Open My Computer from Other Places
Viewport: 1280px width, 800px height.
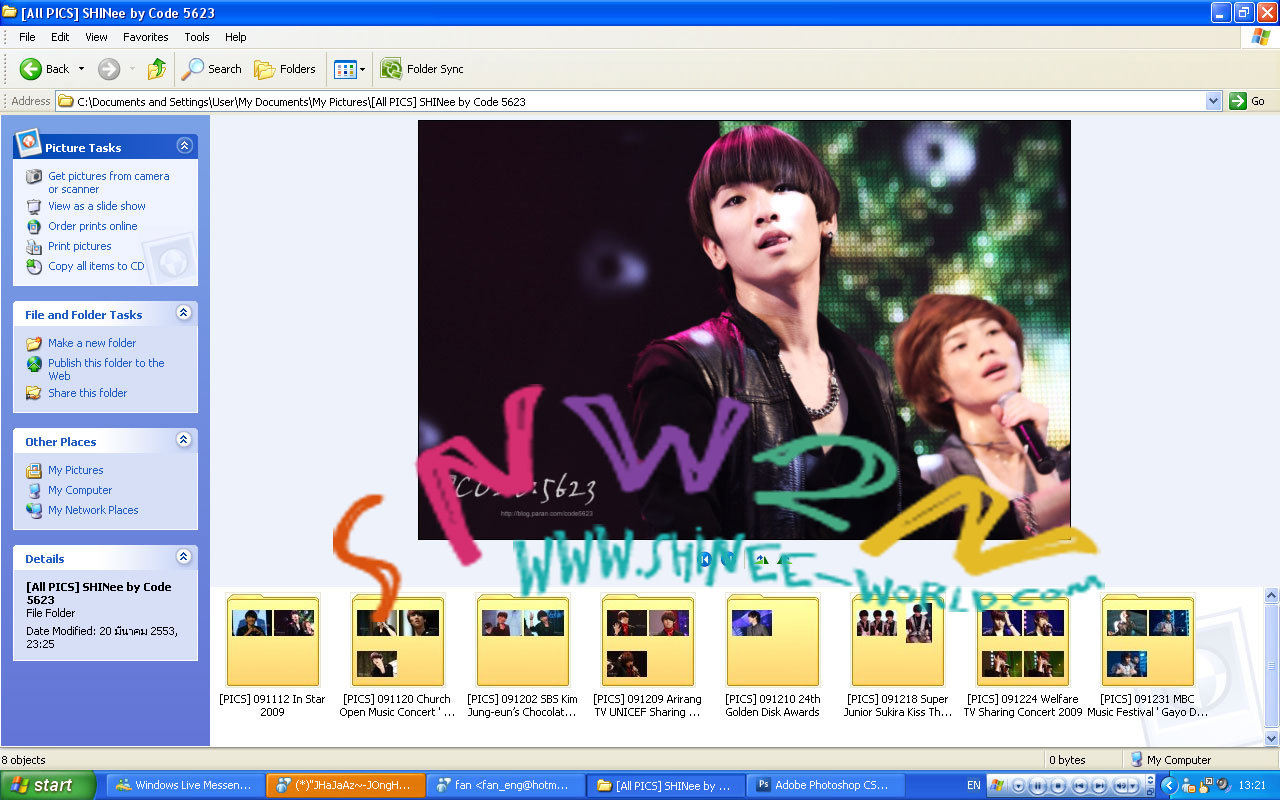(x=80, y=490)
